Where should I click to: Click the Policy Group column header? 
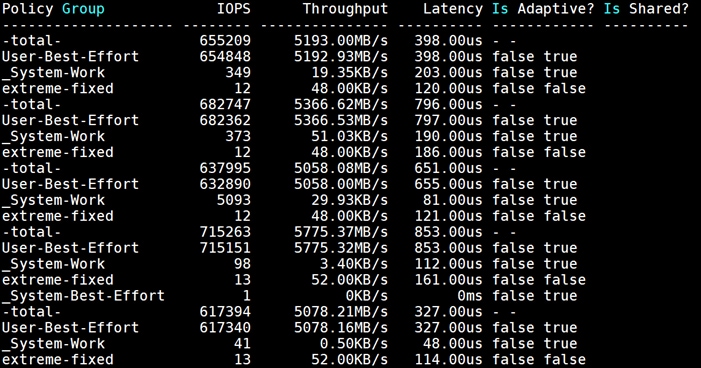tap(53, 9)
